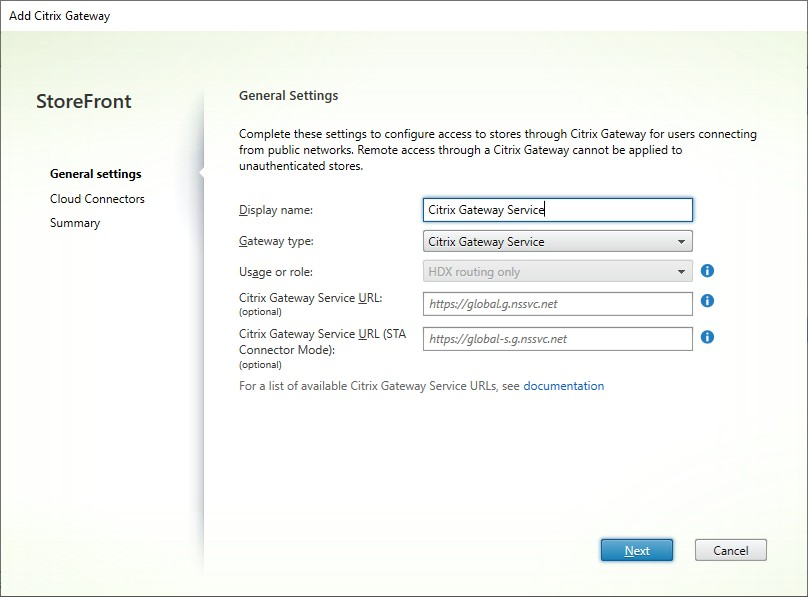Click the 'Citrix Gateway Service URL:' label
Image resolution: width=808 pixels, height=597 pixels.
[x=311, y=298]
